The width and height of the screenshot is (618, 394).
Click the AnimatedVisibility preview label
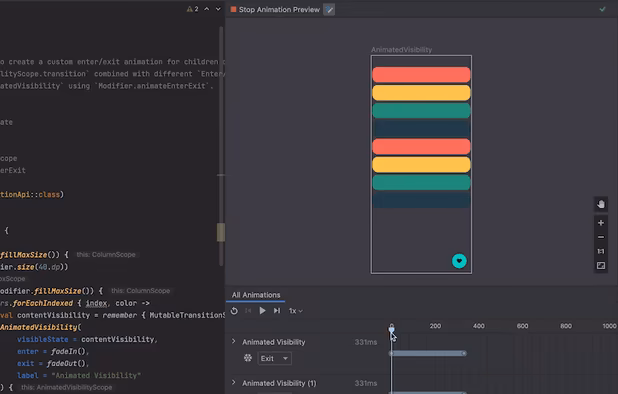401,50
